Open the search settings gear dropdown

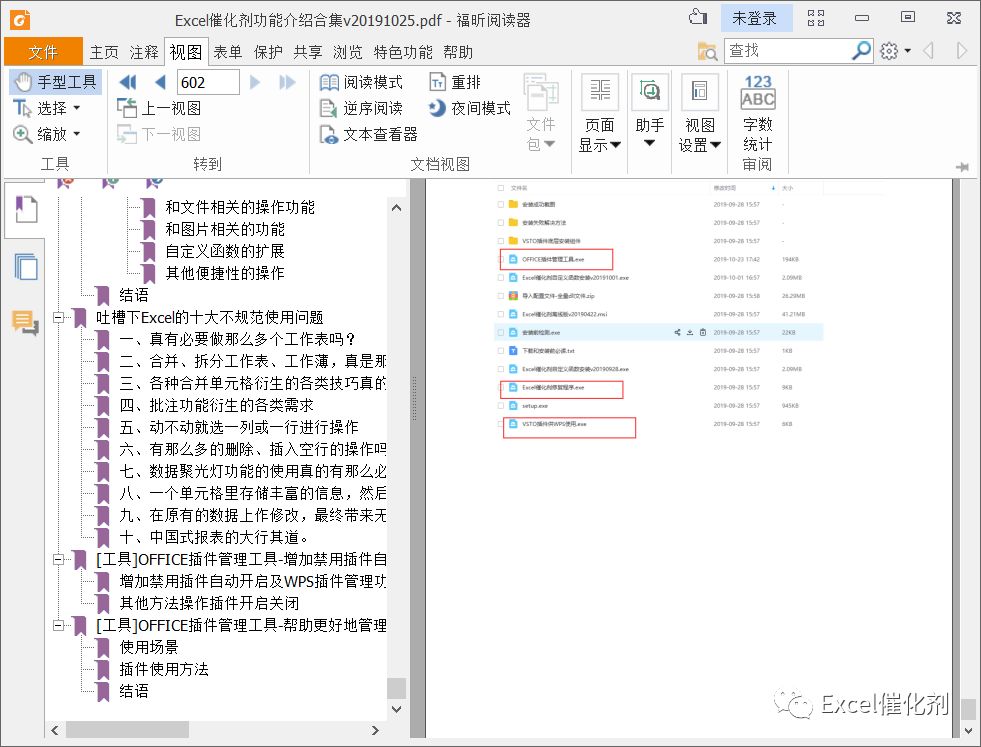click(x=895, y=51)
